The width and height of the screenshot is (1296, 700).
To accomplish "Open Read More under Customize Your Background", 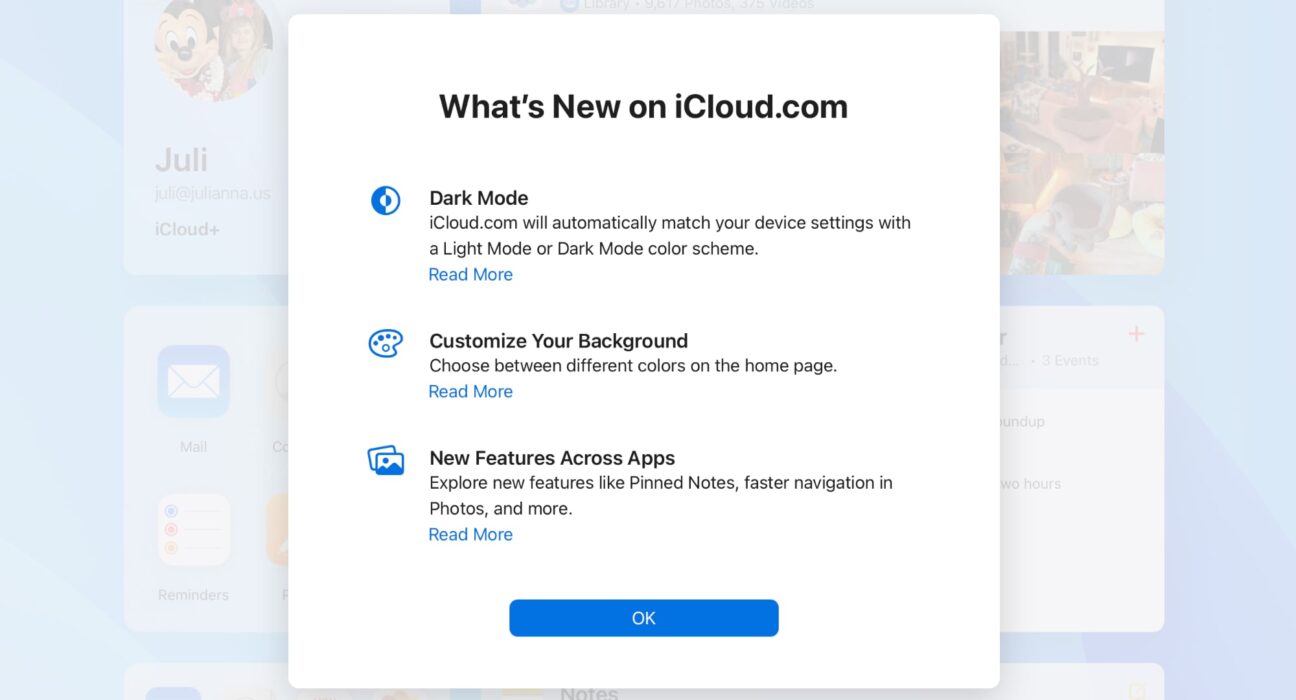I will (470, 391).
